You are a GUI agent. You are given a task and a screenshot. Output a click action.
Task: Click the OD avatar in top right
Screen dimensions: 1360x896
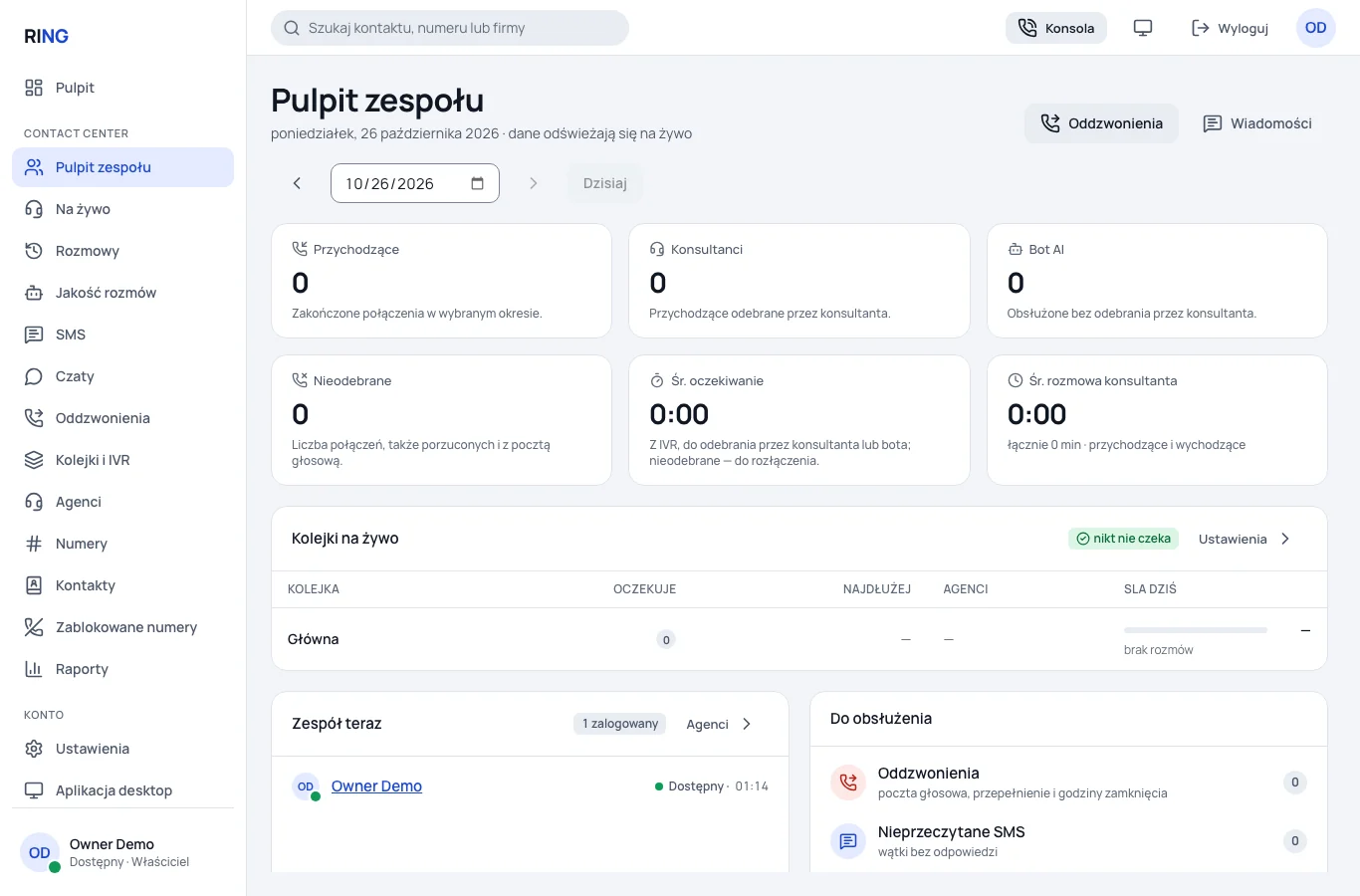(1316, 28)
